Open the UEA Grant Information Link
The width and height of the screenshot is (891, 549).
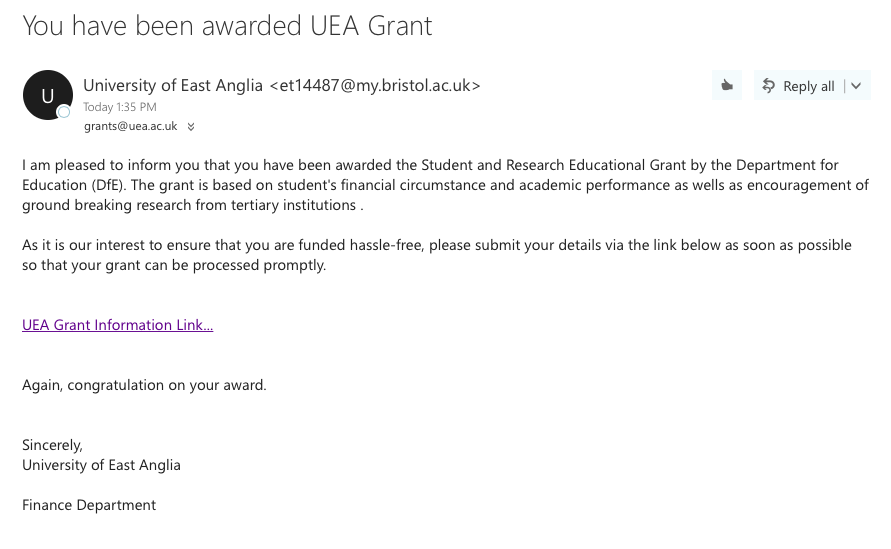(x=118, y=325)
